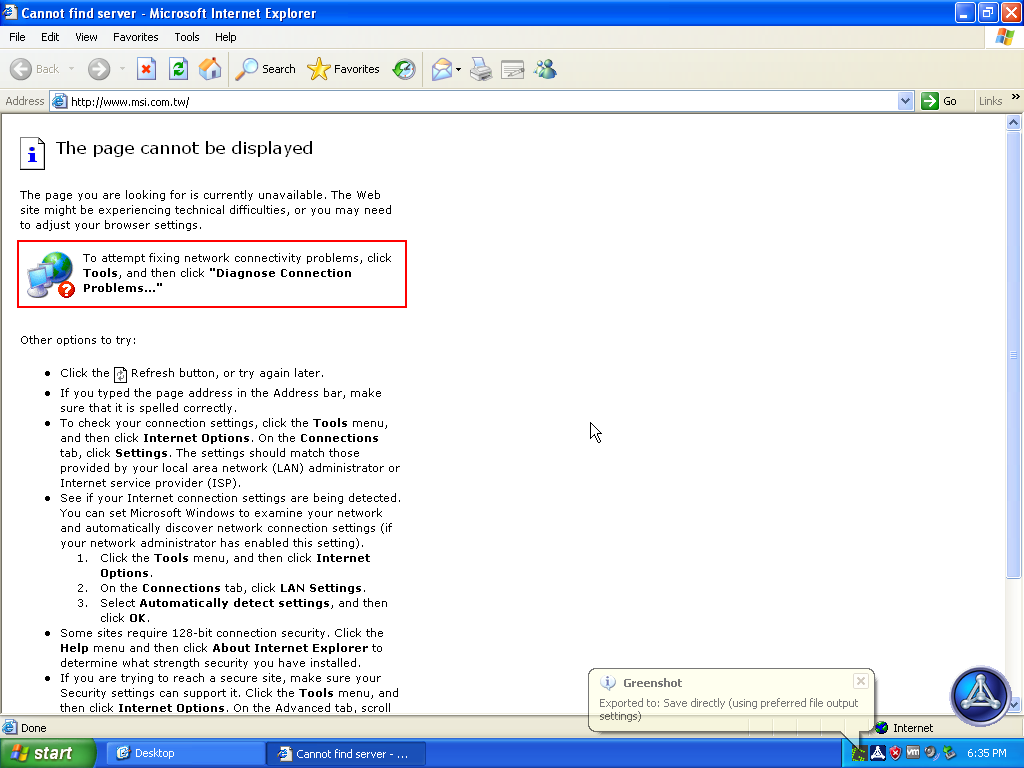
Task: Click the scrollbar down arrow
Action: coord(1014,705)
